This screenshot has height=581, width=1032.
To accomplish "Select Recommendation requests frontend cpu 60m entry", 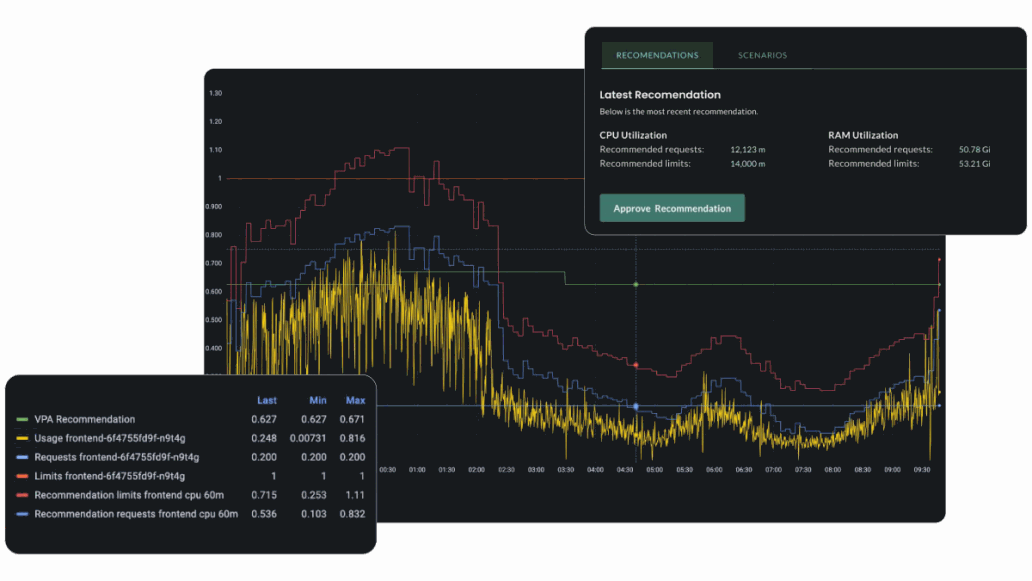I will click(136, 515).
